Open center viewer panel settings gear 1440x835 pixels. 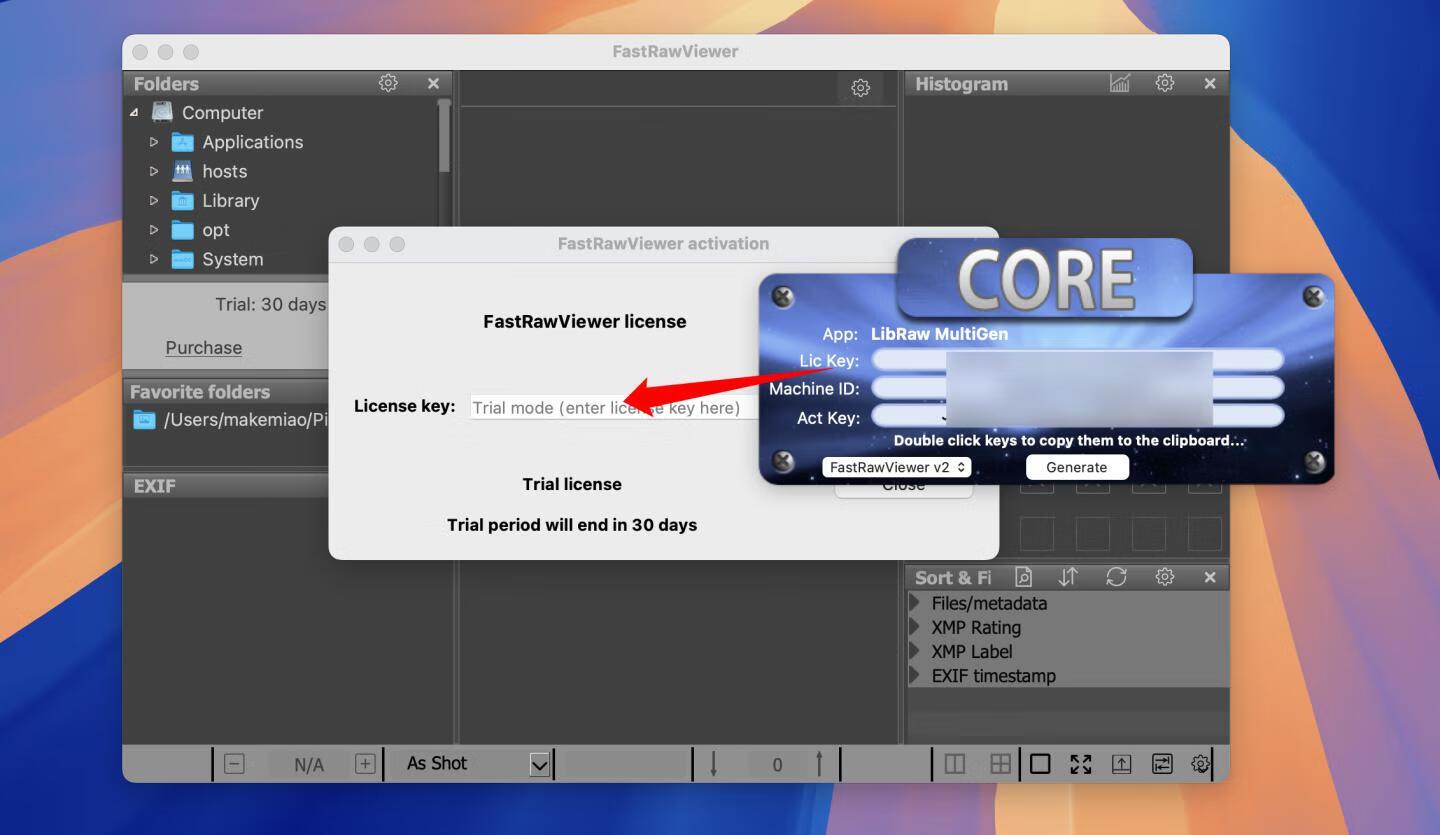tap(860, 88)
